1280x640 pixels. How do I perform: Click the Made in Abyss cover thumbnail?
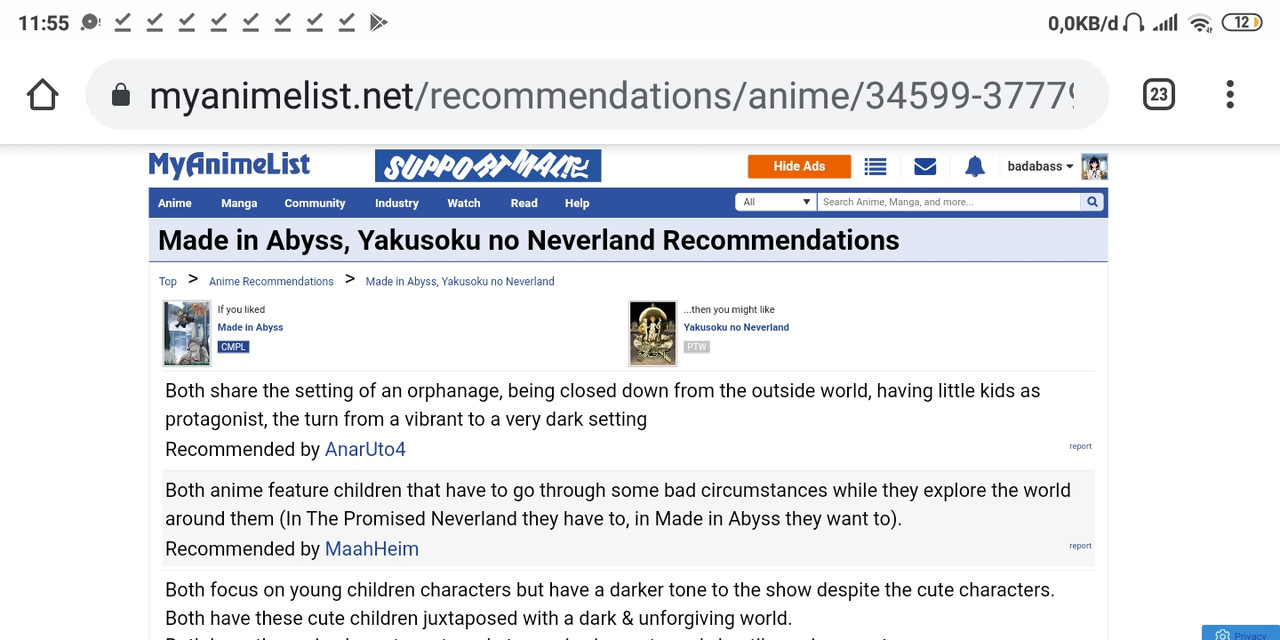(x=186, y=333)
